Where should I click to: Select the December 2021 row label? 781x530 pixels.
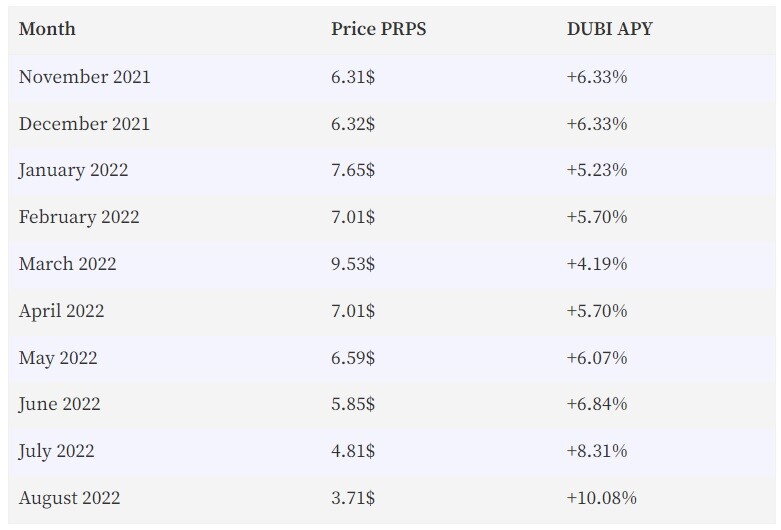click(x=84, y=124)
